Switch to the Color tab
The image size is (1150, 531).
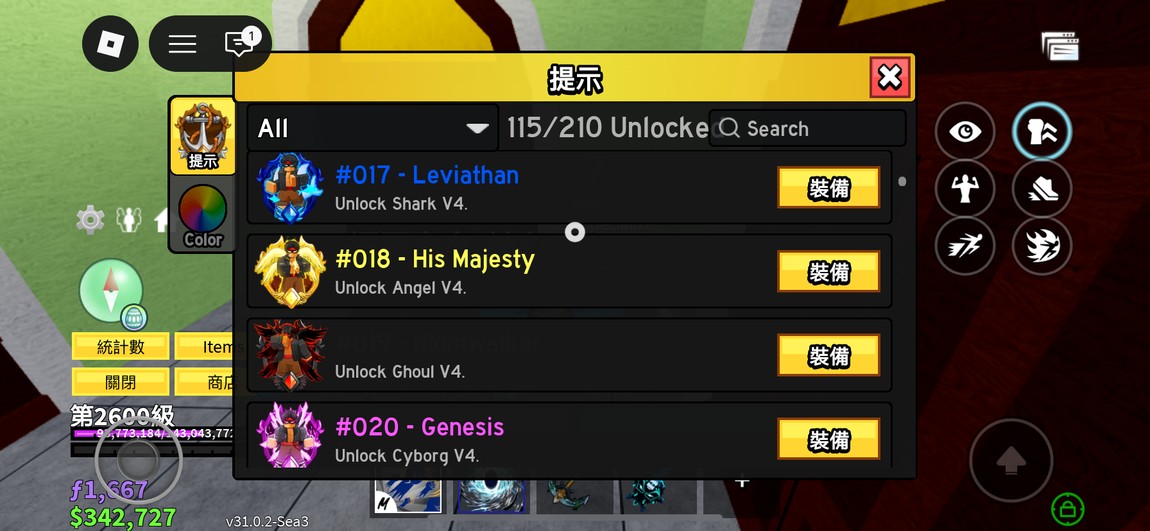(x=203, y=215)
